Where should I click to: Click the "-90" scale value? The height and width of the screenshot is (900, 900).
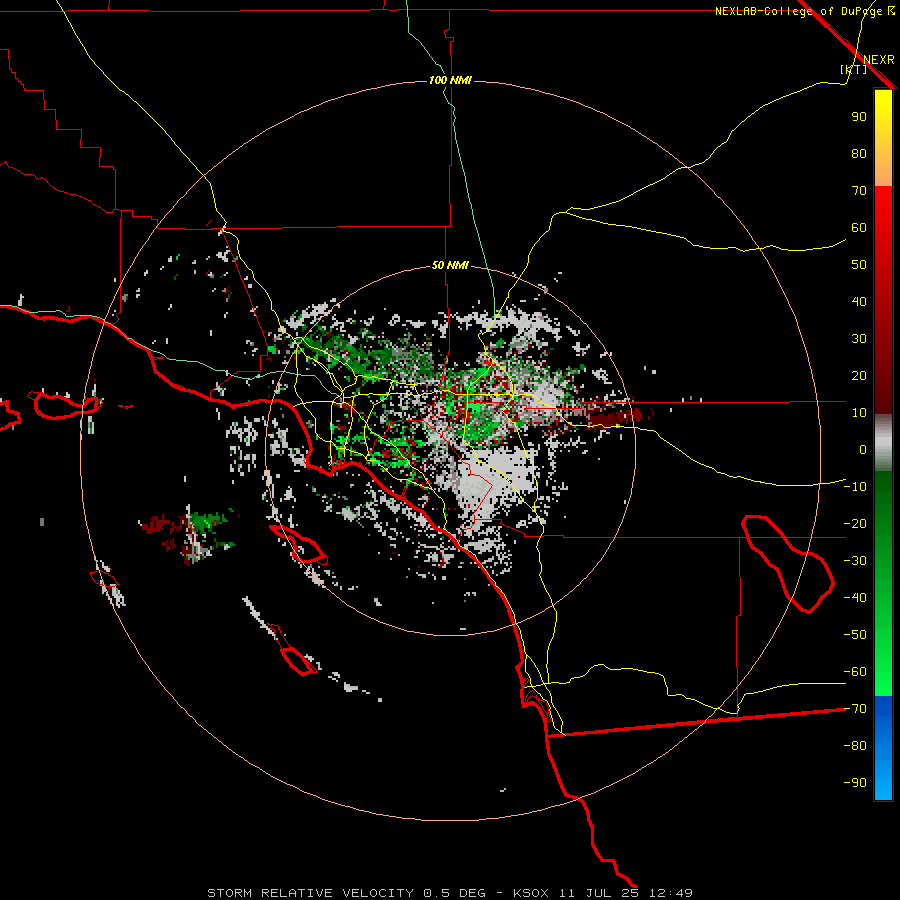855,783
